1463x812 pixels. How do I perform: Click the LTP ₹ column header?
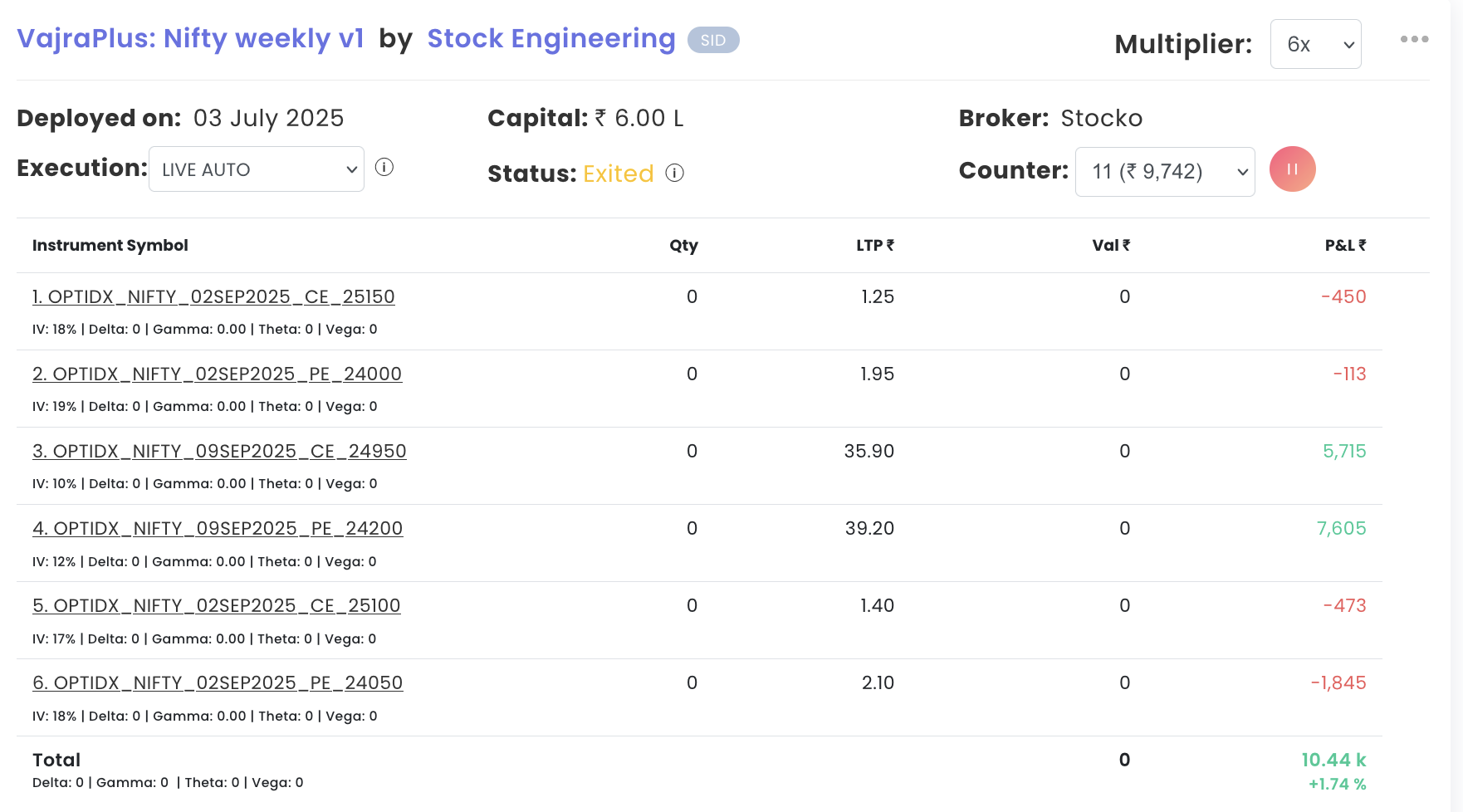click(x=874, y=245)
